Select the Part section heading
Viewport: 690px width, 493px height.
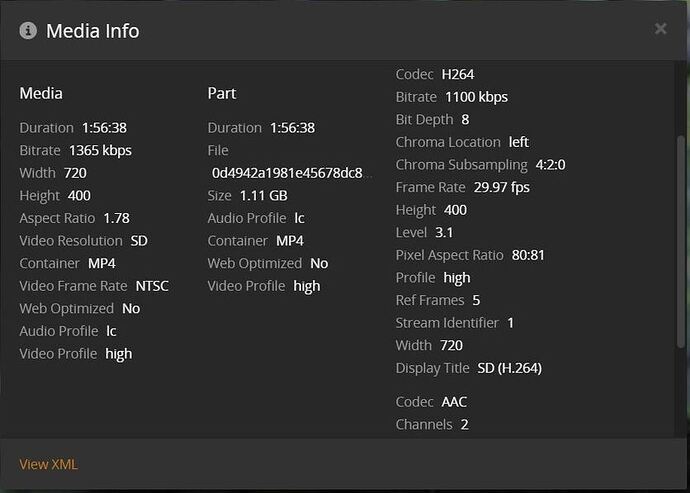(x=221, y=93)
